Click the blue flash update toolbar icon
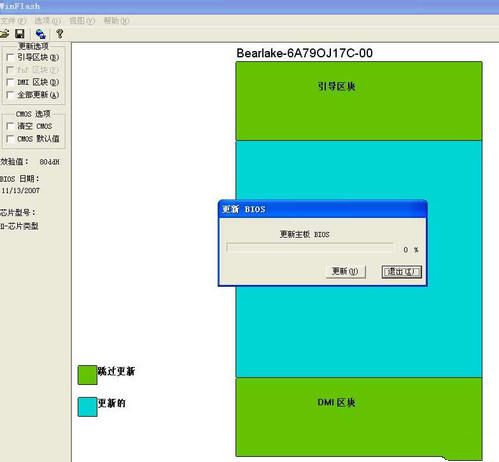This screenshot has height=462, width=499. [40, 34]
